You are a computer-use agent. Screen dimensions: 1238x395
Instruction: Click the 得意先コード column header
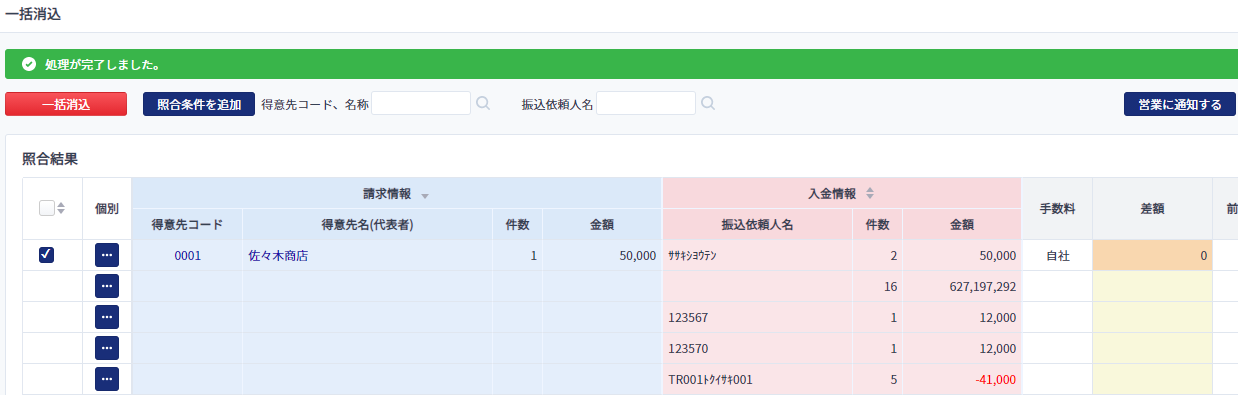[x=187, y=225]
